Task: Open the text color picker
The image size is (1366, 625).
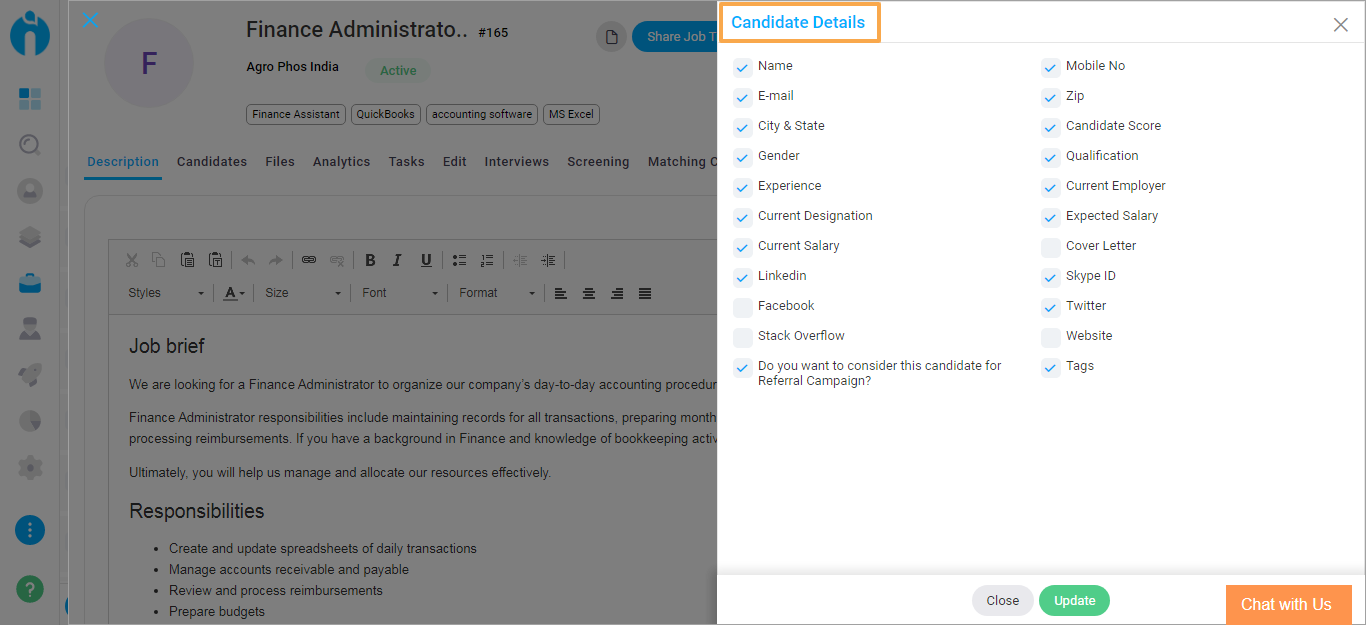Action: pyautogui.click(x=234, y=293)
